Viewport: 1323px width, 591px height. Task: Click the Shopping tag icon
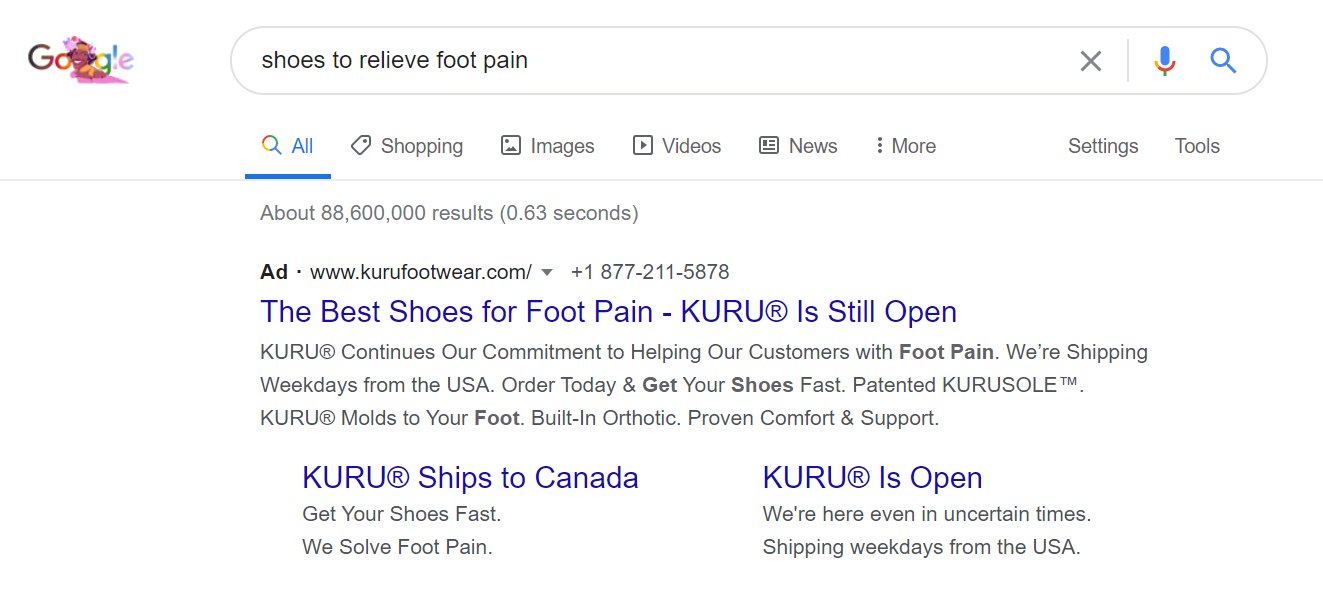tap(360, 146)
